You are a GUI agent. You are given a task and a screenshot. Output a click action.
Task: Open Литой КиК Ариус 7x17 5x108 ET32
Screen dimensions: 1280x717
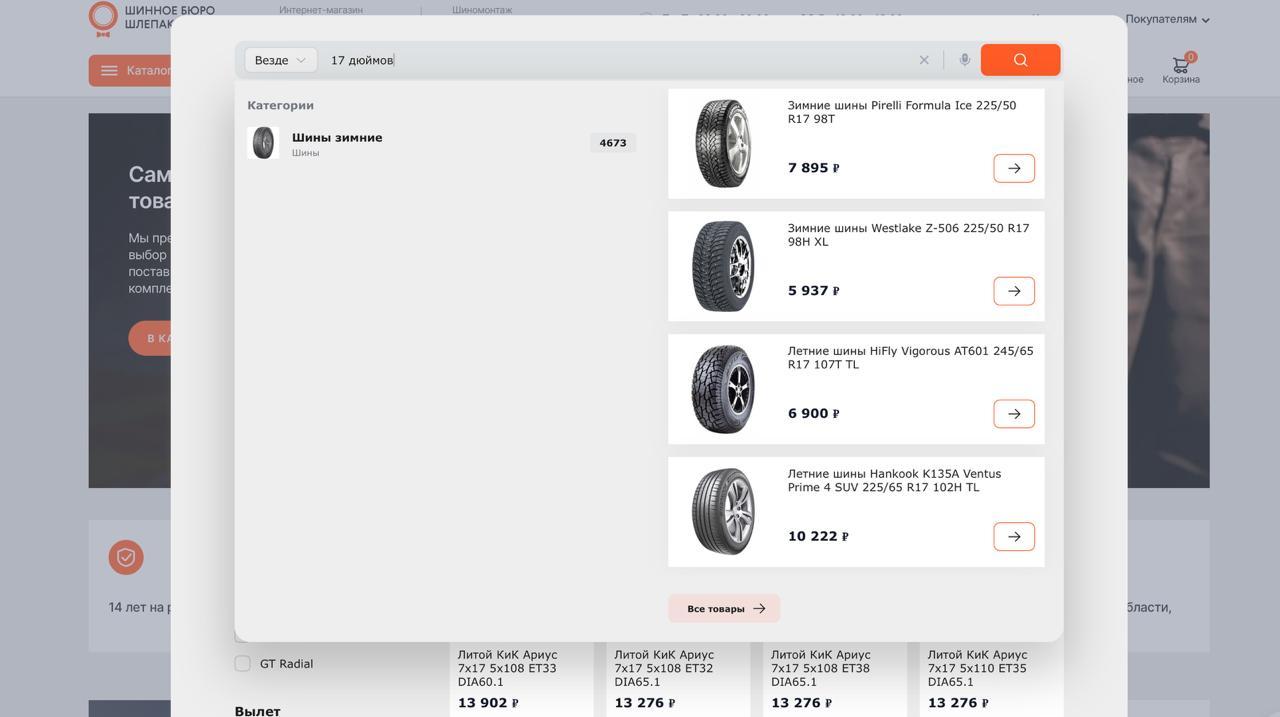point(664,668)
